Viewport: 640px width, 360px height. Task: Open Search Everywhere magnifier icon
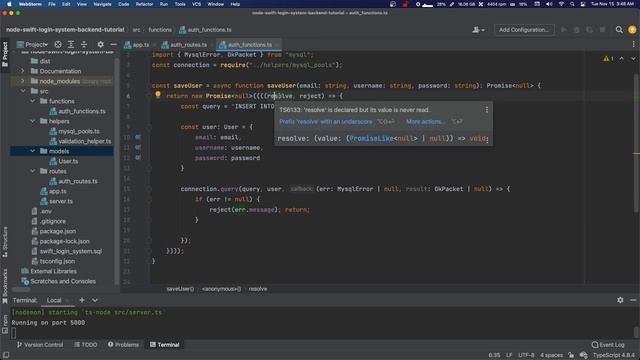[x=619, y=30]
